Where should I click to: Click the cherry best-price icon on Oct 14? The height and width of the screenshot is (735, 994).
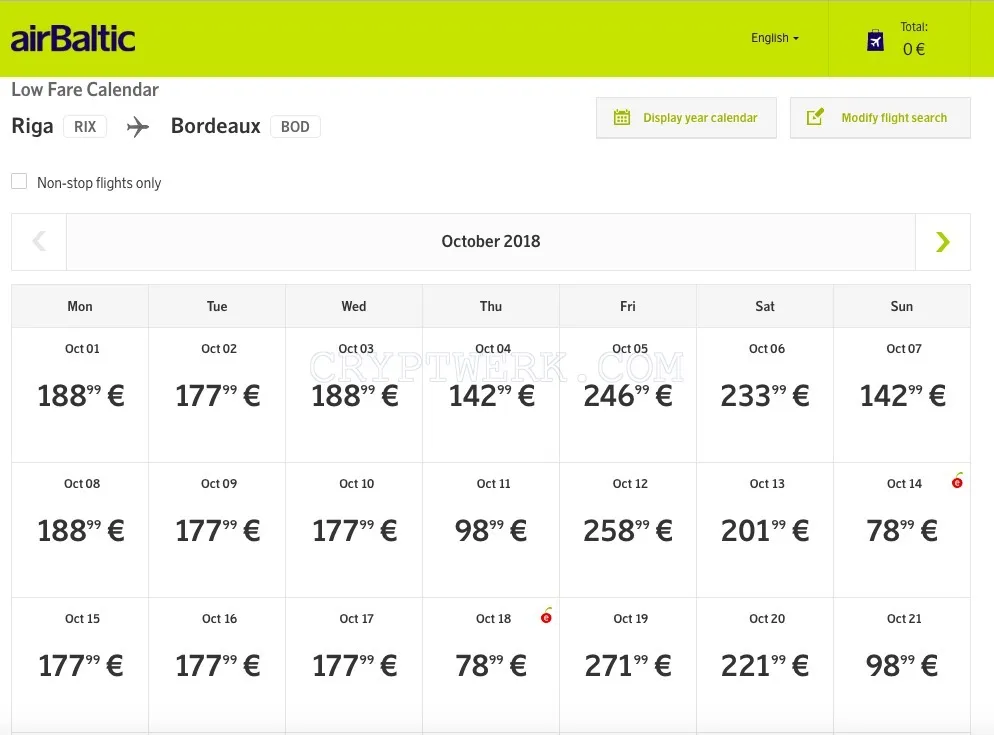pos(957,481)
